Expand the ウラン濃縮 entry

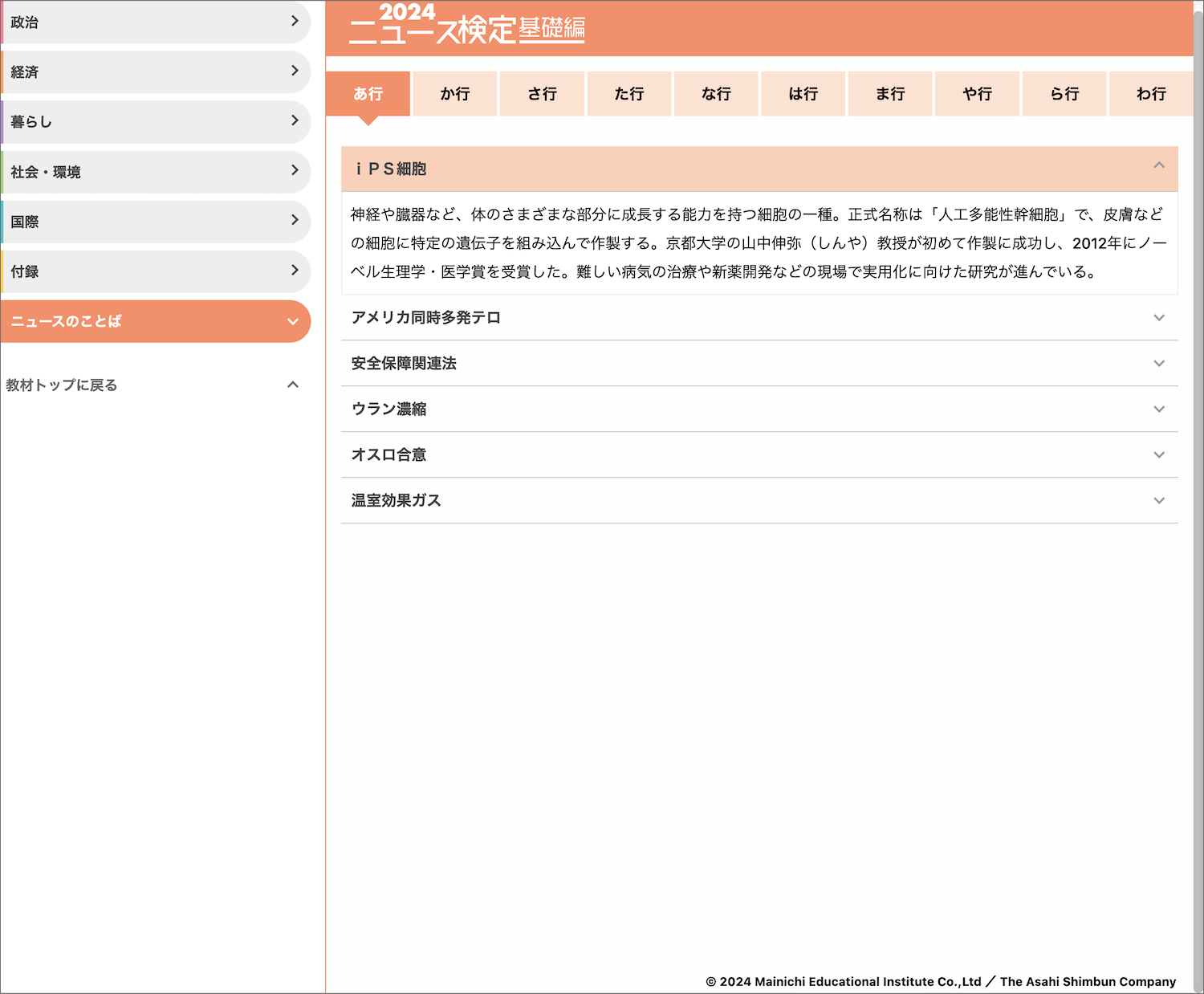[759, 409]
